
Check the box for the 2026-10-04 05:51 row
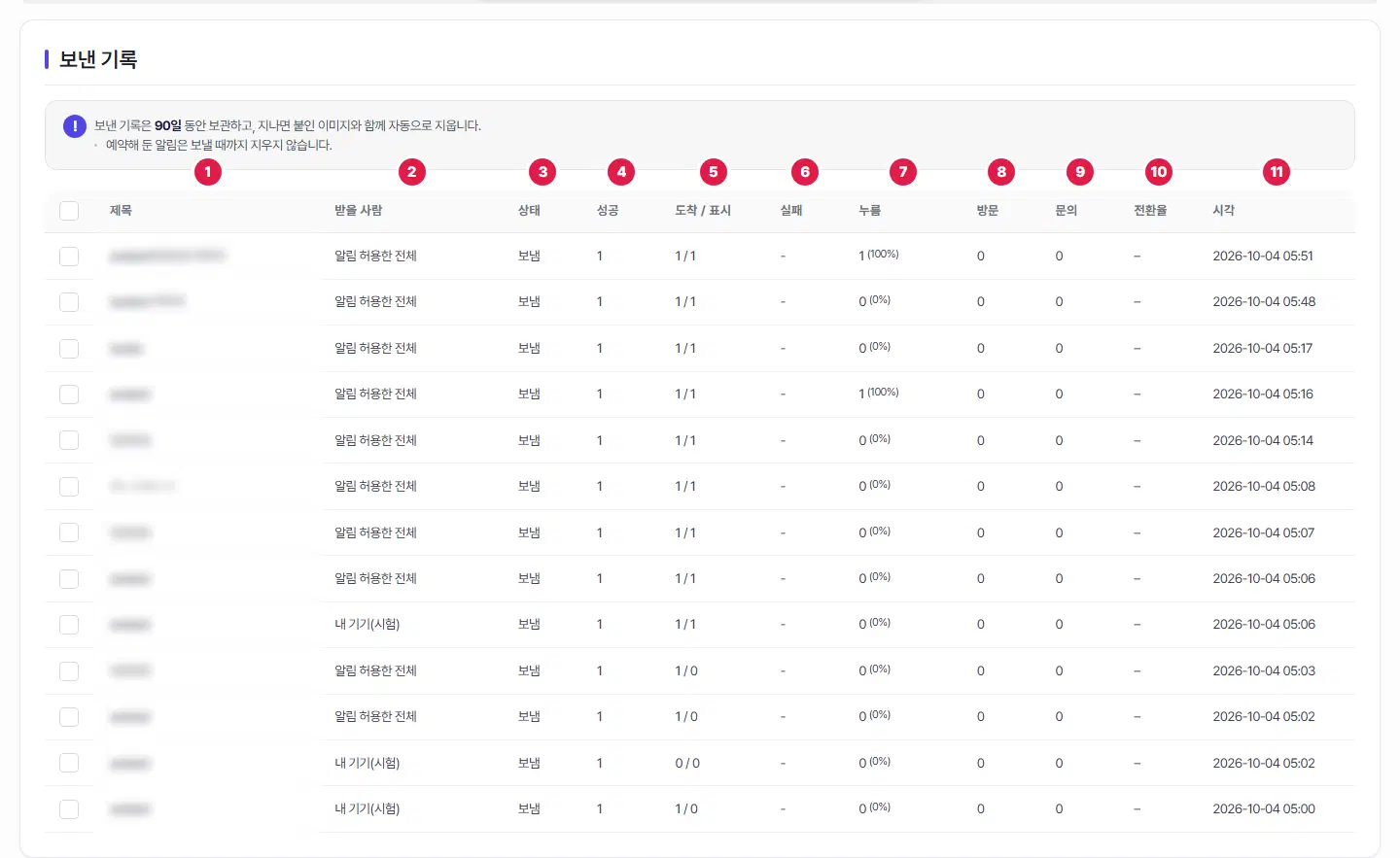tap(69, 257)
